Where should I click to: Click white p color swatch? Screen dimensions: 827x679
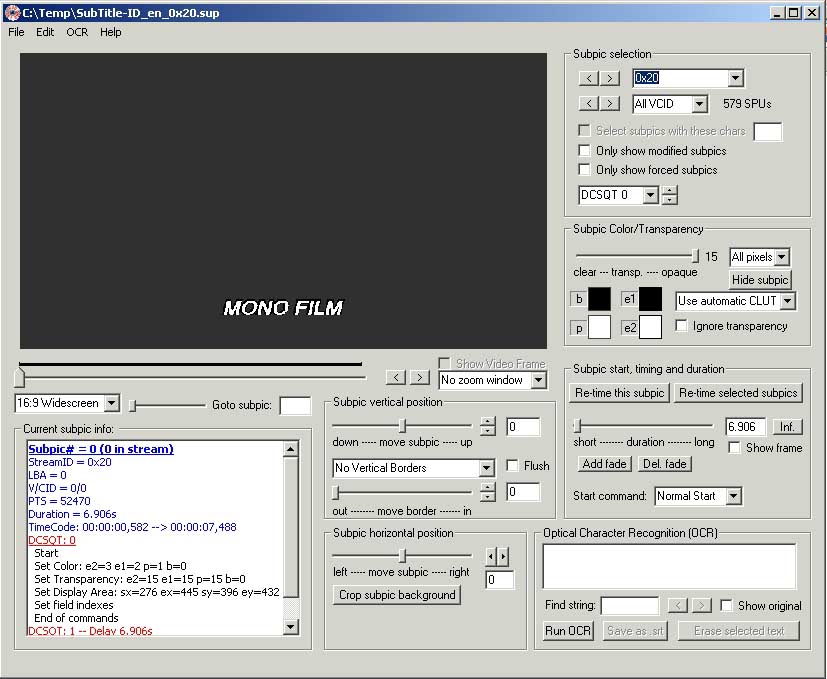coord(599,327)
